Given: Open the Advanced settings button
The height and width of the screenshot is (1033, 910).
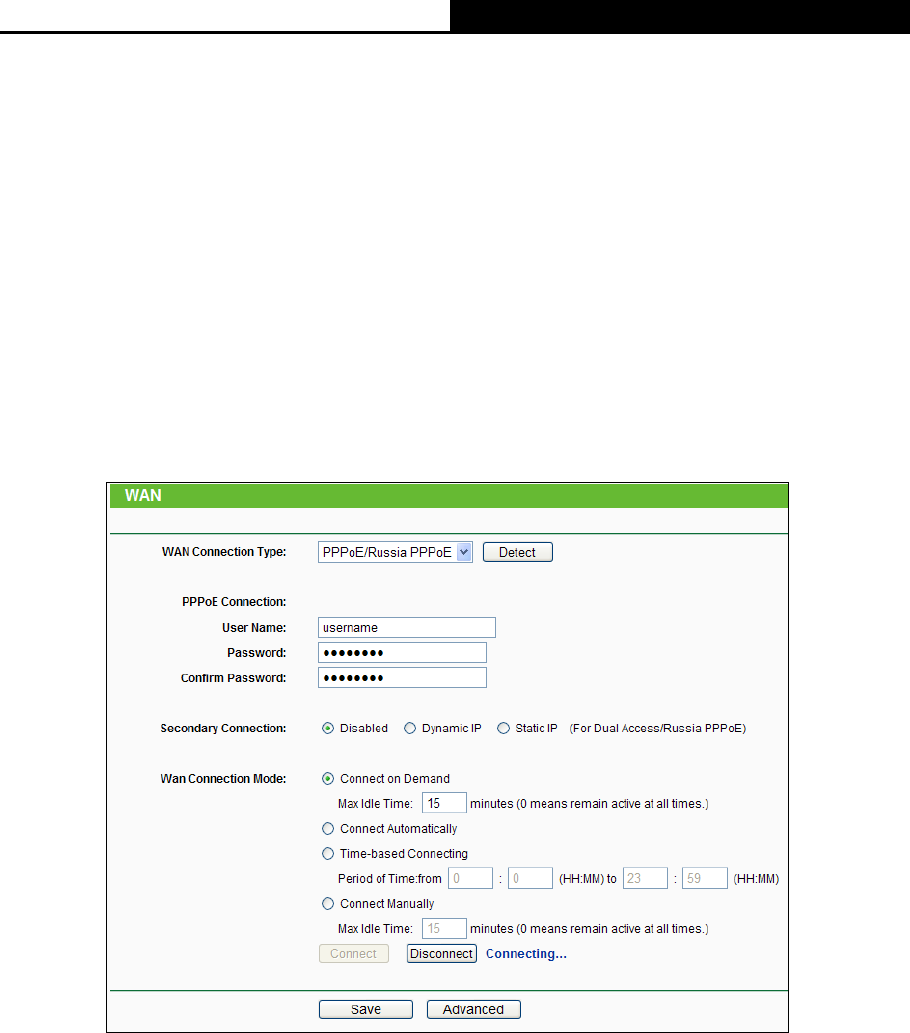Looking at the screenshot, I should [474, 1009].
